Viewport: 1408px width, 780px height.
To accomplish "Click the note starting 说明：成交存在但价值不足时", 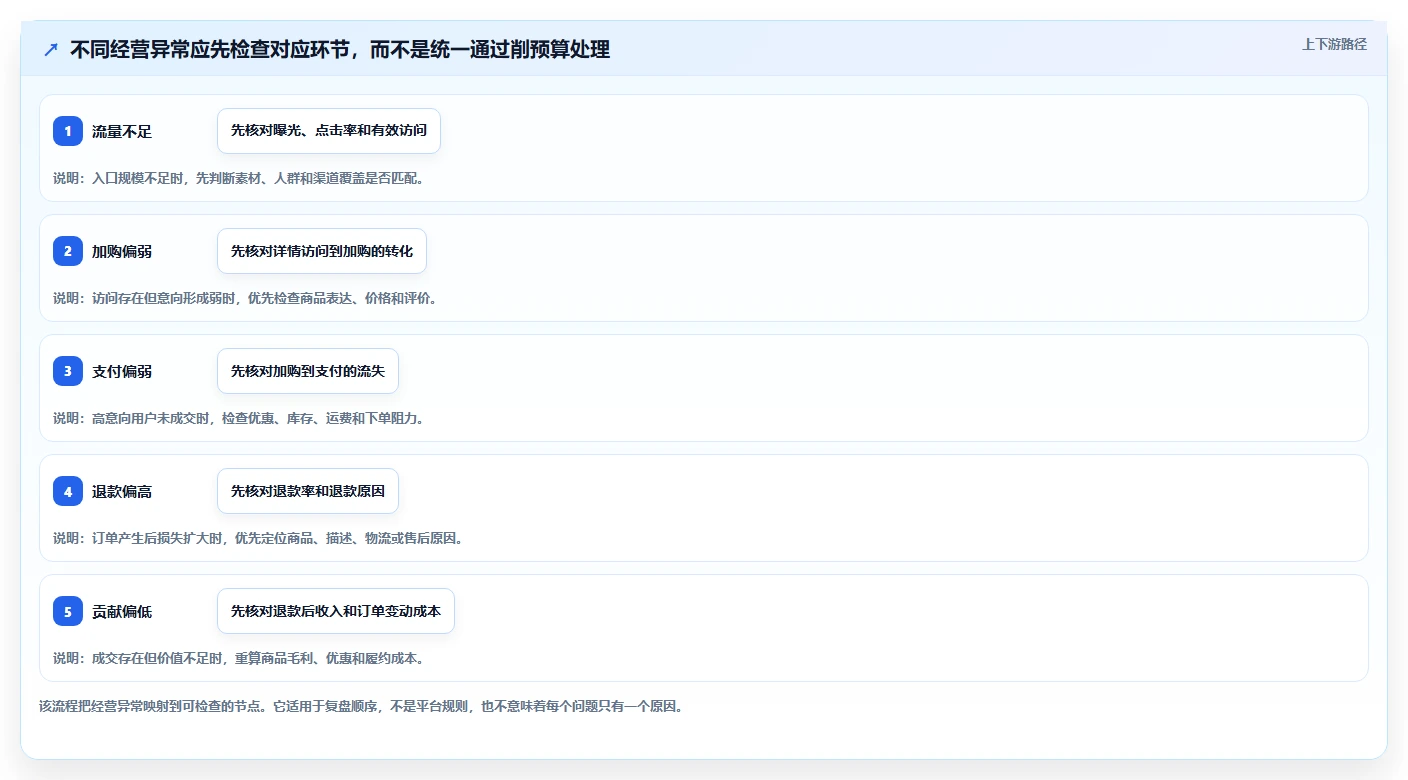I will click(x=238, y=658).
